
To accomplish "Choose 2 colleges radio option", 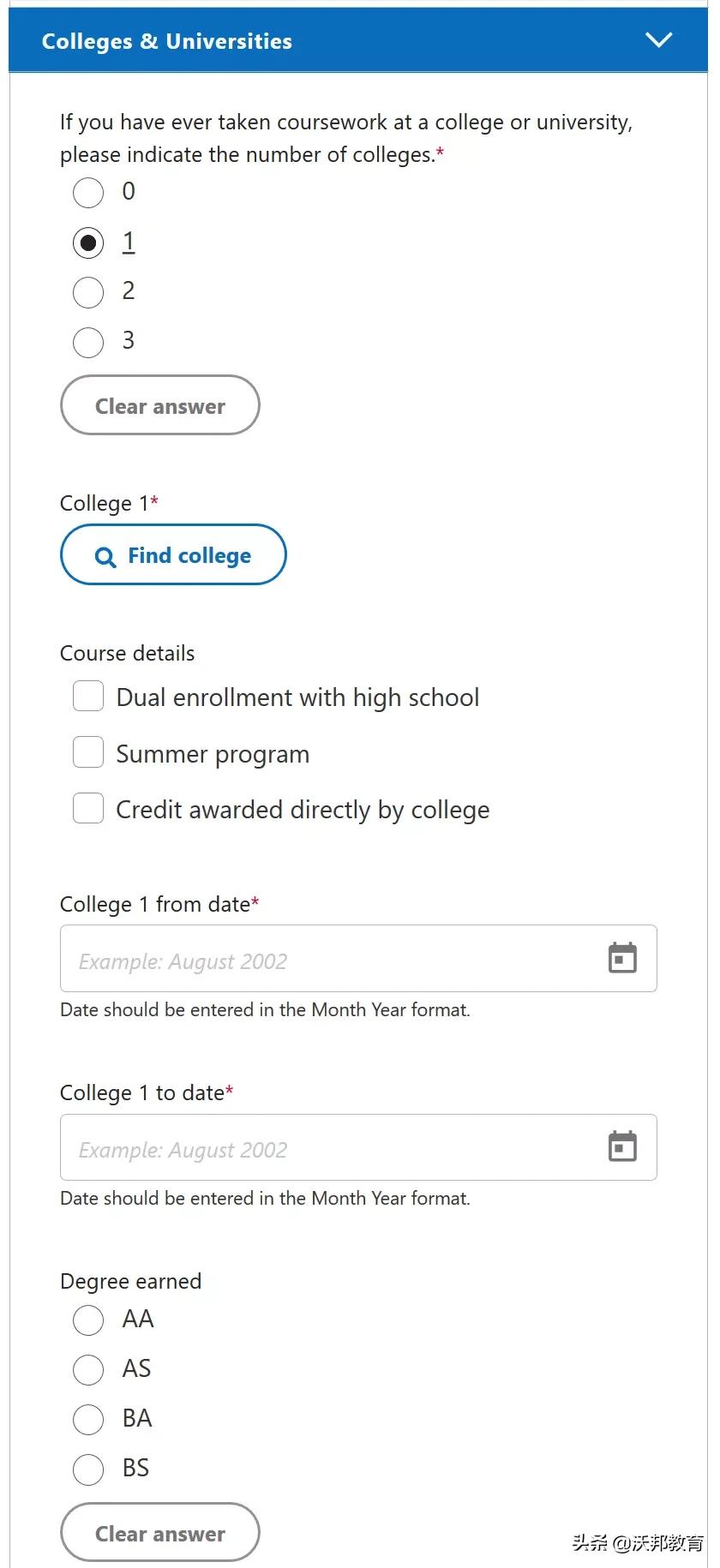I will (88, 292).
